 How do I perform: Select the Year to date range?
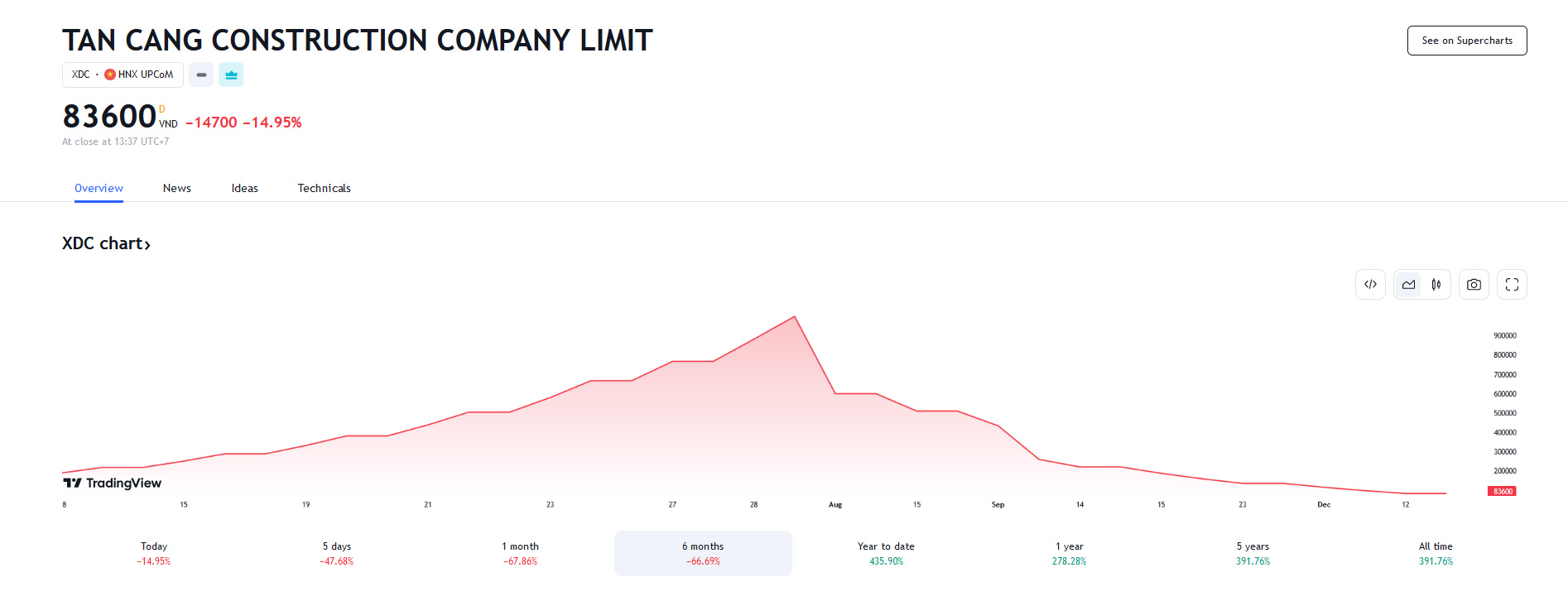pyautogui.click(x=886, y=553)
